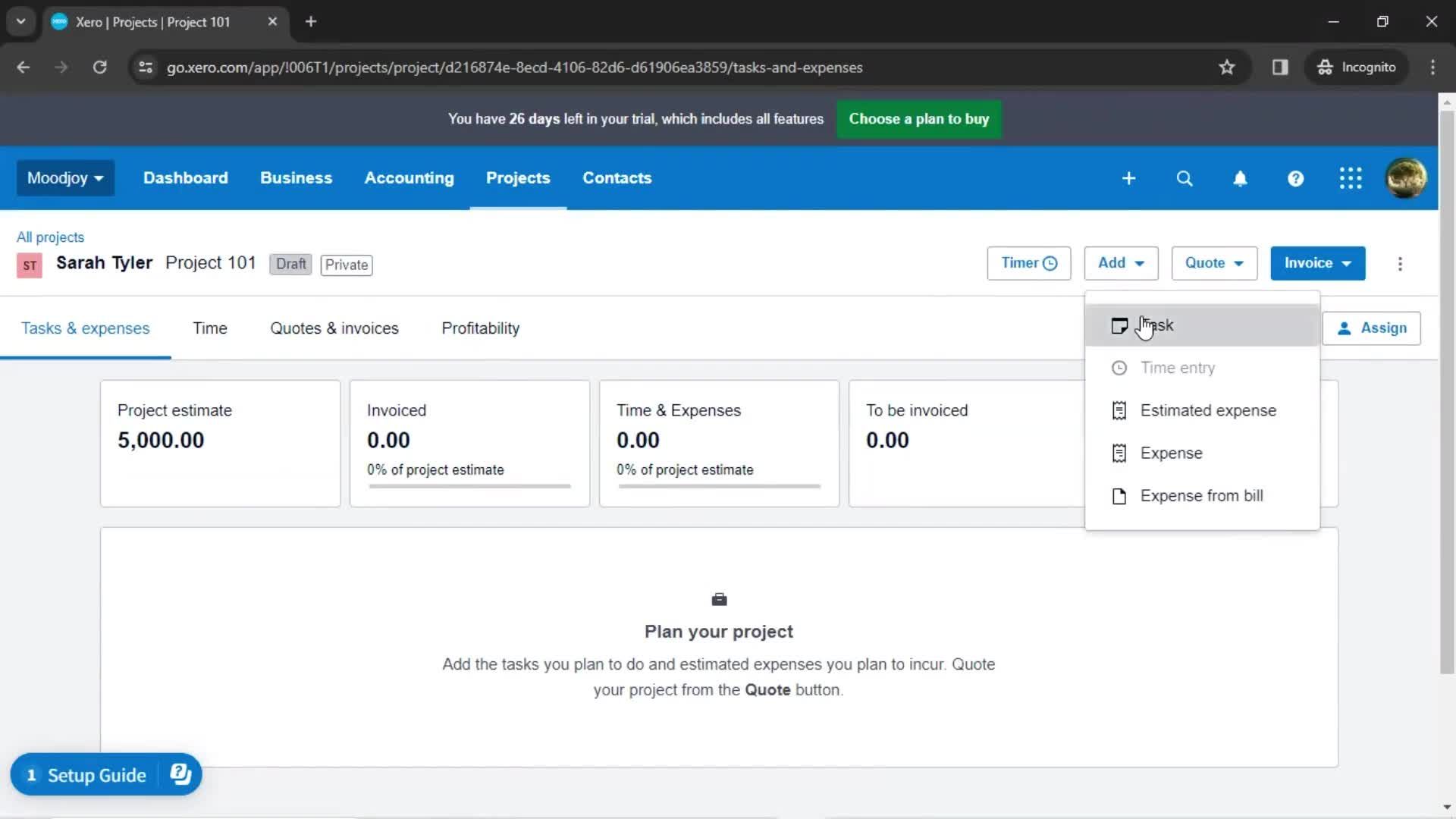Viewport: 1456px width, 819px height.
Task: Go back in browser history
Action: click(x=24, y=67)
